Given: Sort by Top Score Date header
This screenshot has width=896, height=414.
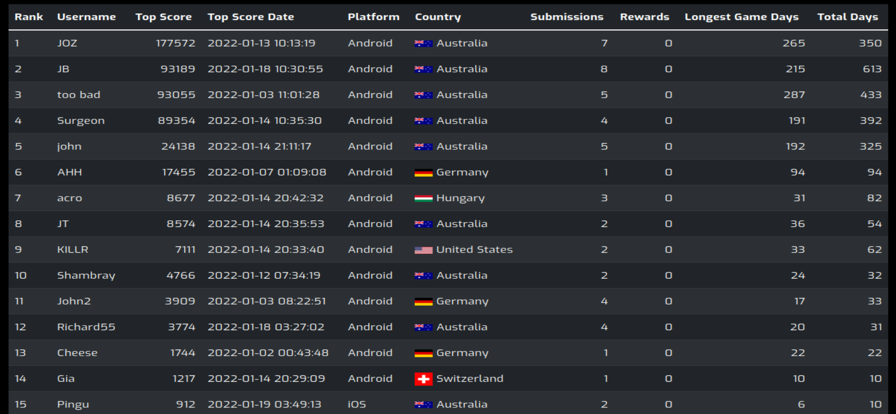Looking at the screenshot, I should point(251,17).
